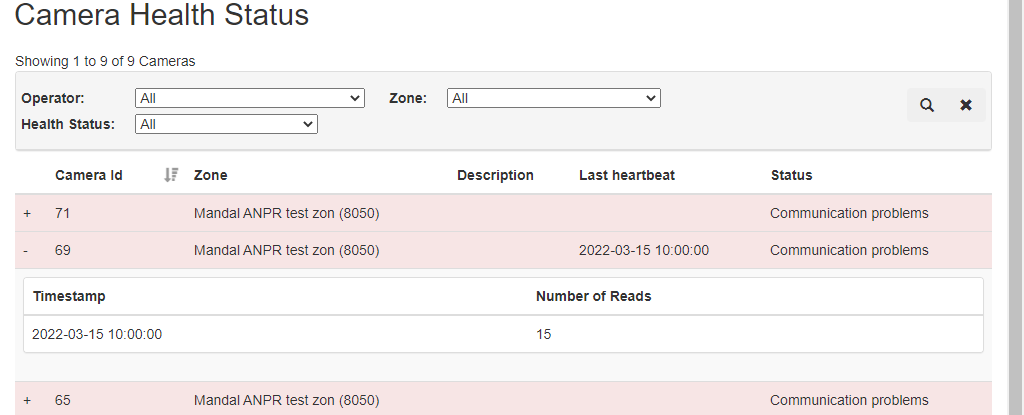Collapse details for camera 69
1024x415 pixels.
coord(25,251)
